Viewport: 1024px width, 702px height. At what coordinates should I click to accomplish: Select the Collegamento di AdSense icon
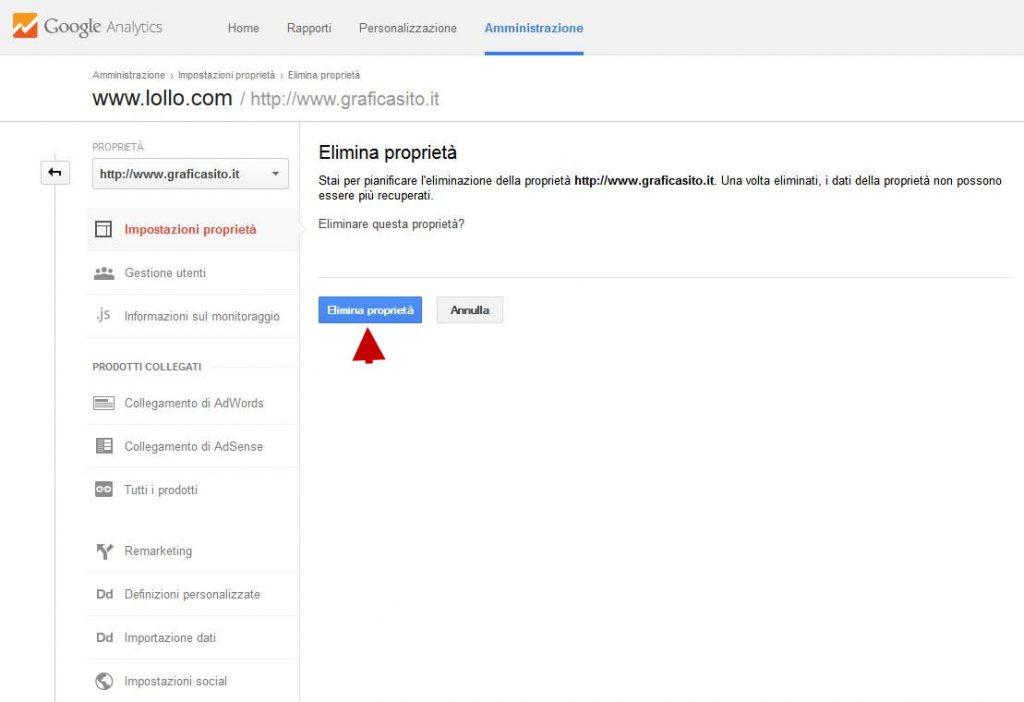104,445
